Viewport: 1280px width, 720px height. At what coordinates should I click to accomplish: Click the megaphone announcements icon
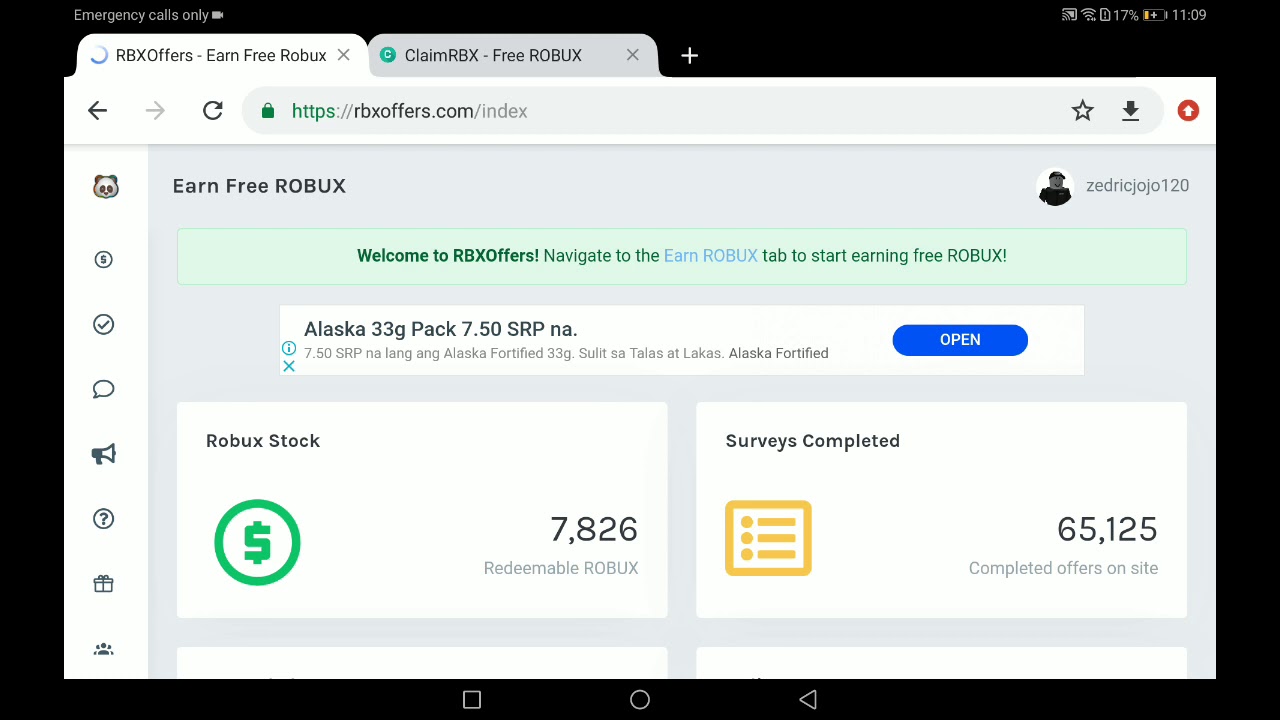coord(104,454)
